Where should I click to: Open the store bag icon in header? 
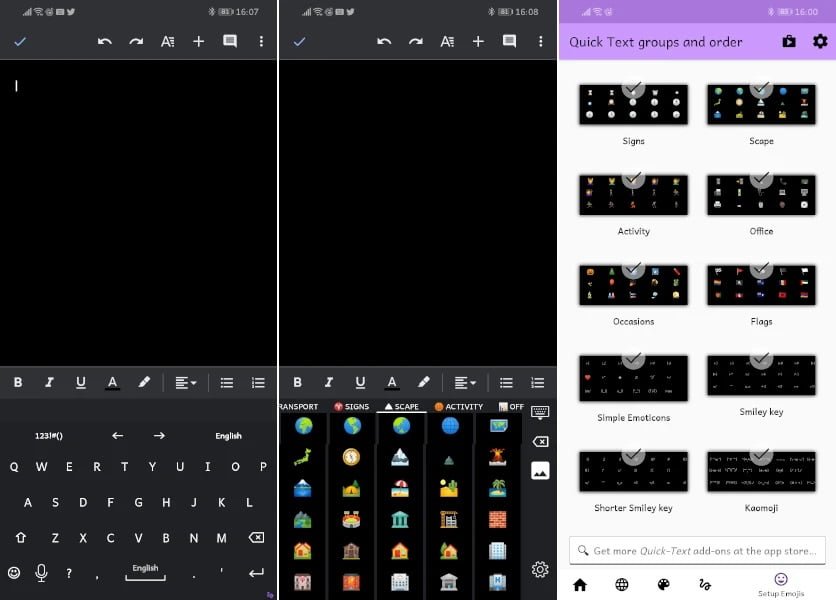coord(789,42)
